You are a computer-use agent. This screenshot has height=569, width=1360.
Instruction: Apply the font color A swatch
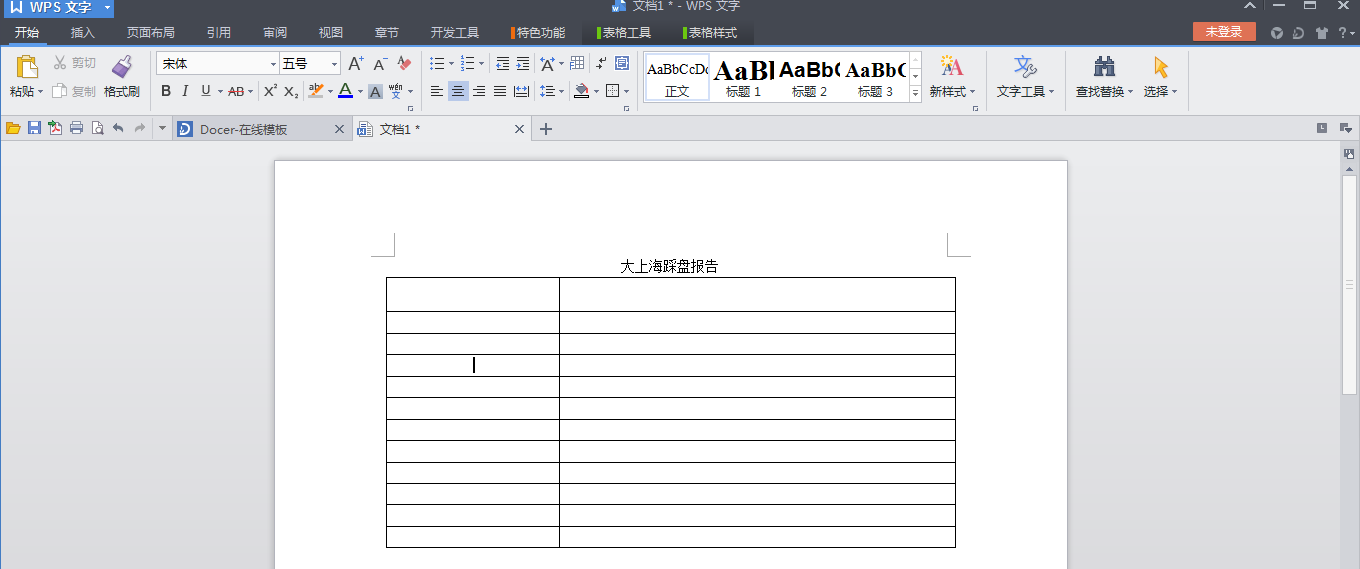pyautogui.click(x=345, y=91)
